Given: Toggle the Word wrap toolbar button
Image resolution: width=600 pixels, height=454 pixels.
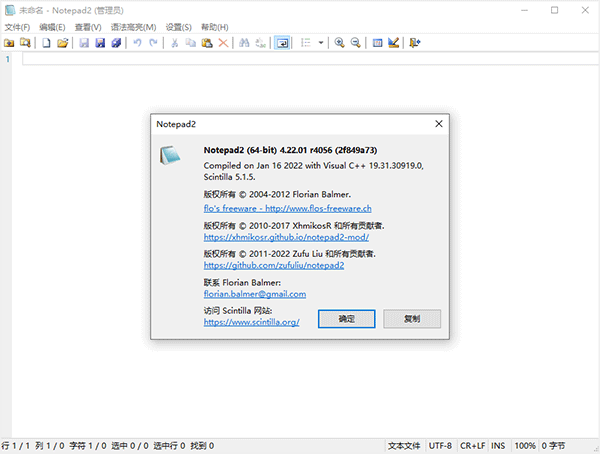Looking at the screenshot, I should 283,43.
